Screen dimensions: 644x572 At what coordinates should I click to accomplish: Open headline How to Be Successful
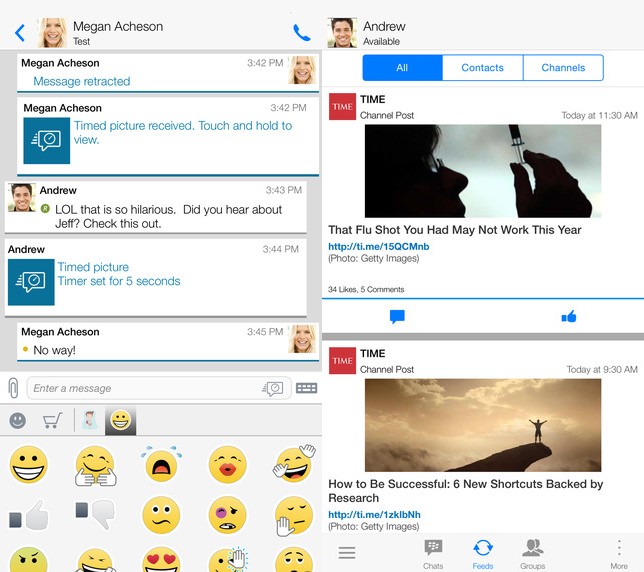(465, 491)
